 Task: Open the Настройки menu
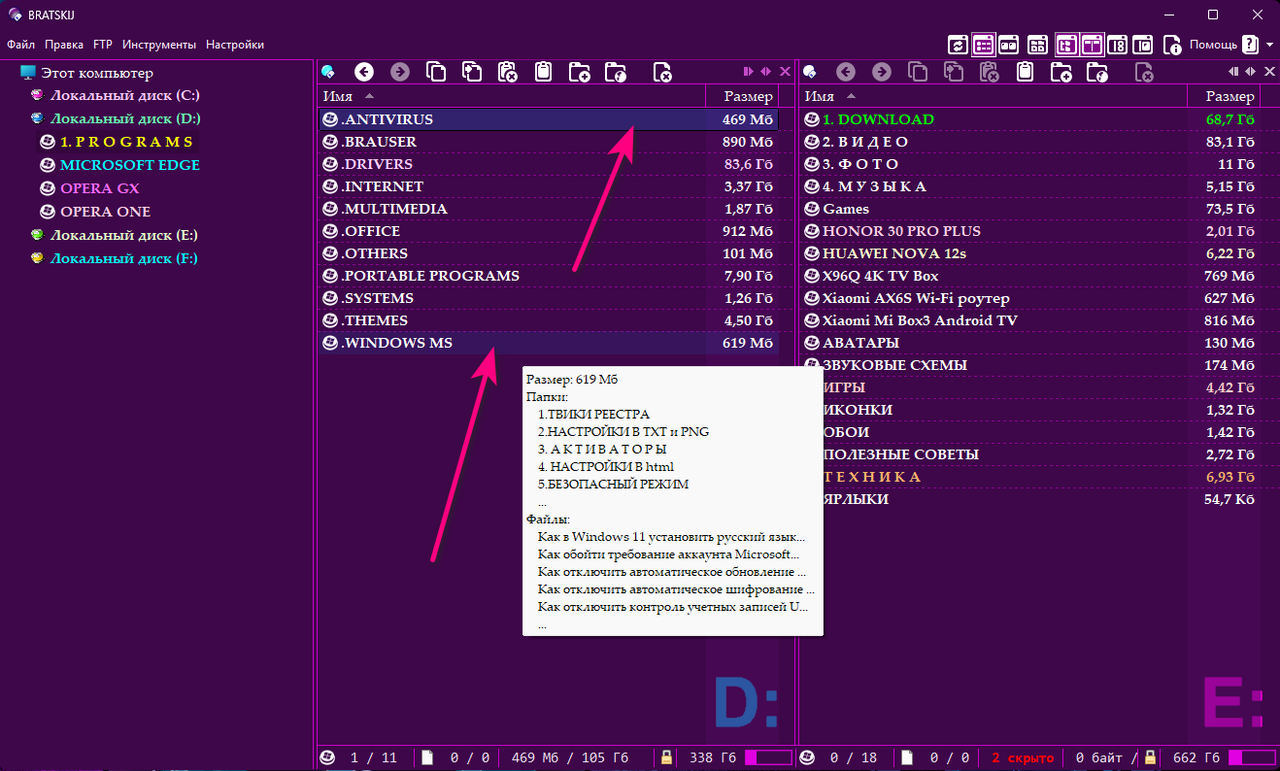(x=235, y=45)
